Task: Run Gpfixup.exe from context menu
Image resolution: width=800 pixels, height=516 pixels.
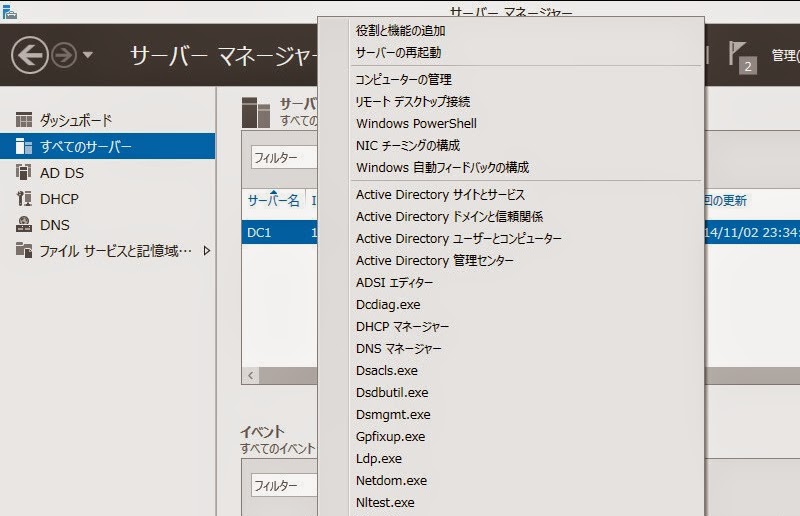Action: pyautogui.click(x=390, y=436)
